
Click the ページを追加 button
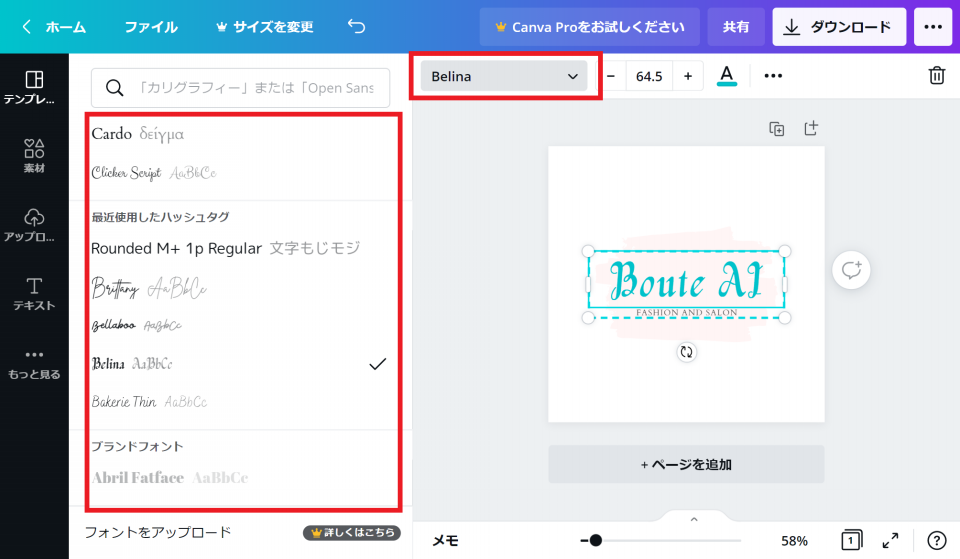point(686,464)
